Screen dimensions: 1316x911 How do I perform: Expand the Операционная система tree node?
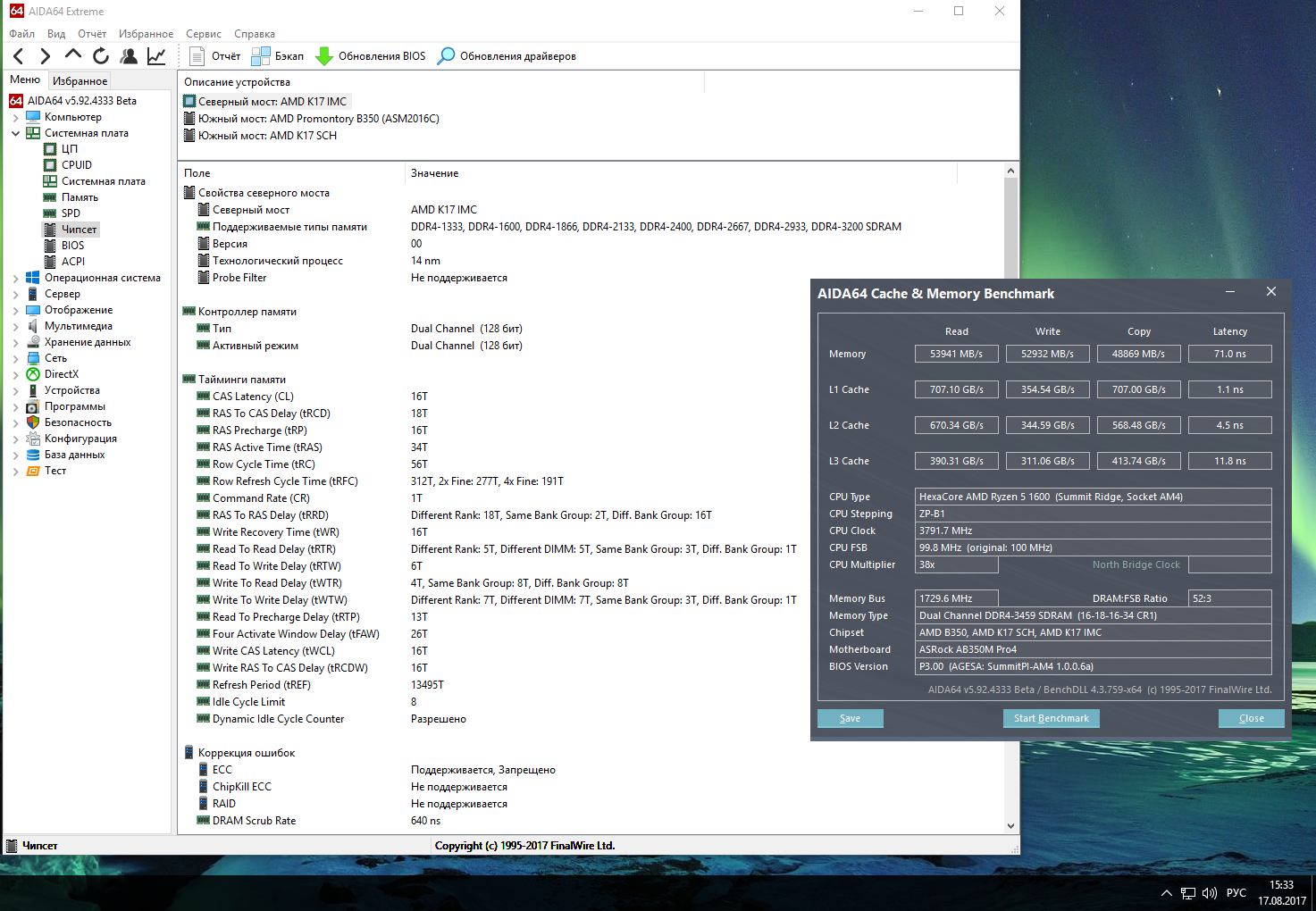pos(15,279)
